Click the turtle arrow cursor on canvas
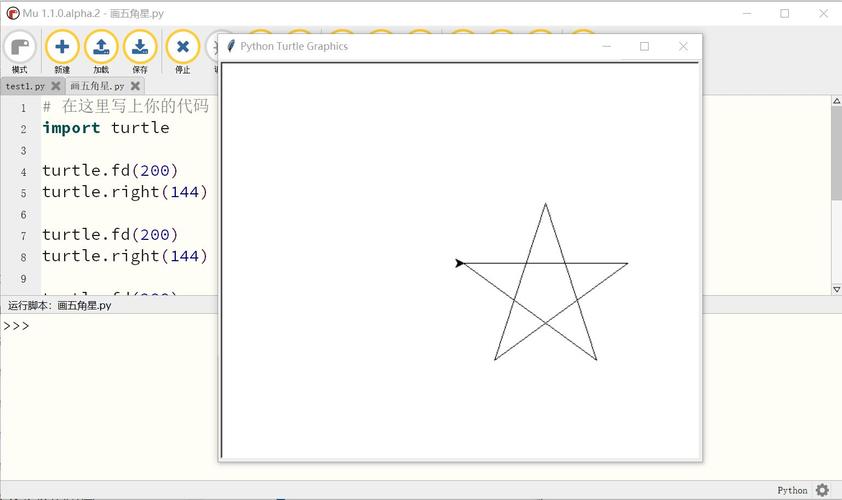842x500 pixels. point(460,263)
